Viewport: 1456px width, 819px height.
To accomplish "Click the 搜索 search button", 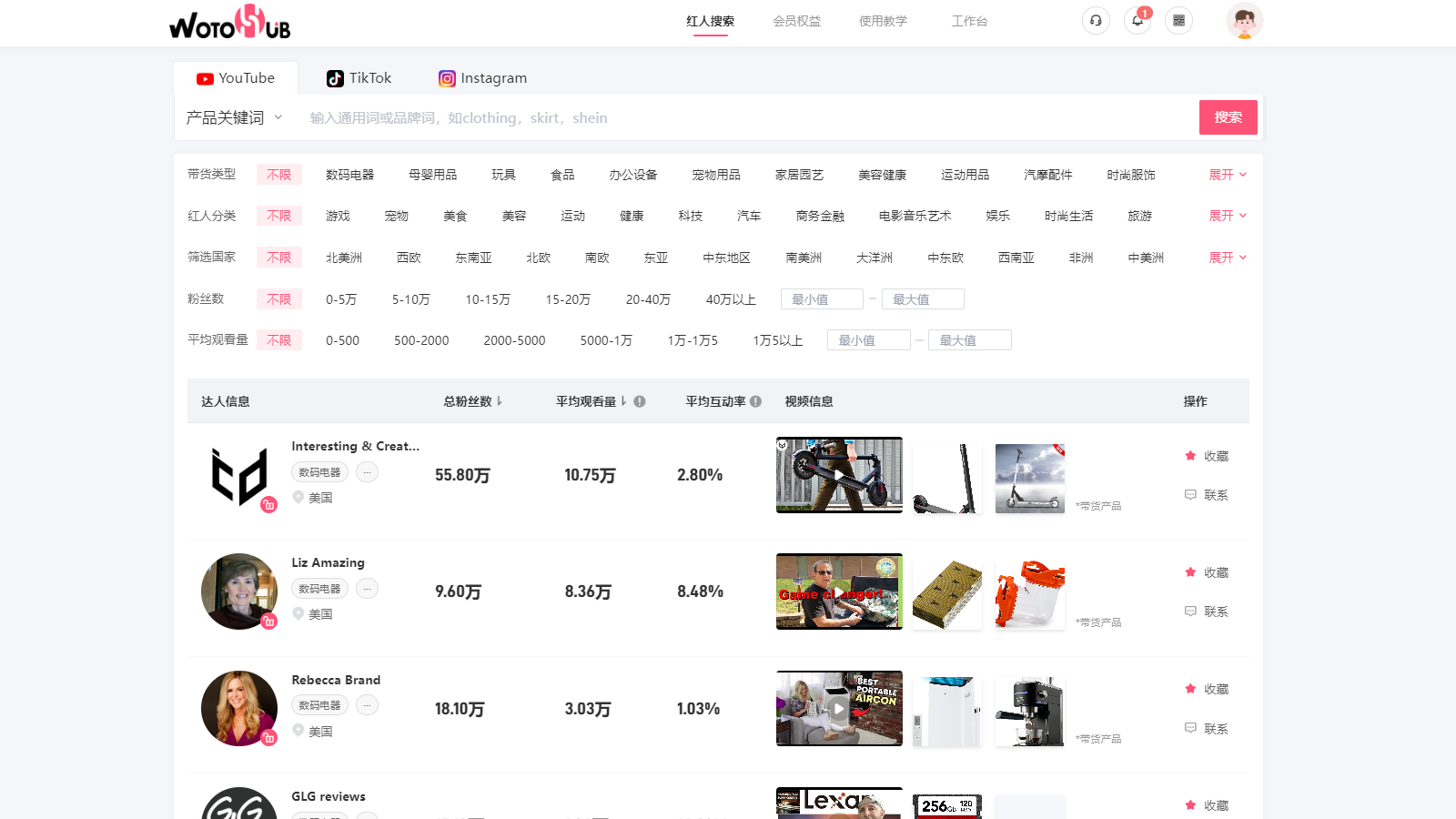I will (x=1228, y=116).
